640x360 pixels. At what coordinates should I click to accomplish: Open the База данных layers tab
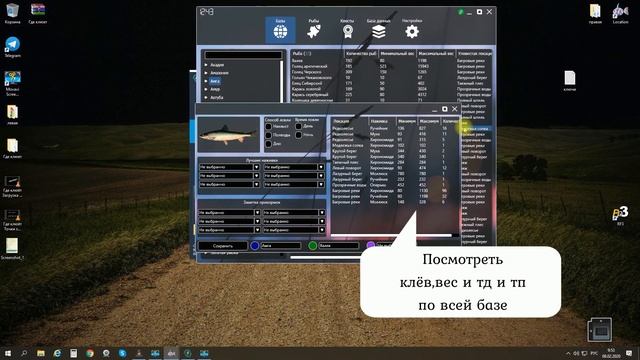coord(378,29)
